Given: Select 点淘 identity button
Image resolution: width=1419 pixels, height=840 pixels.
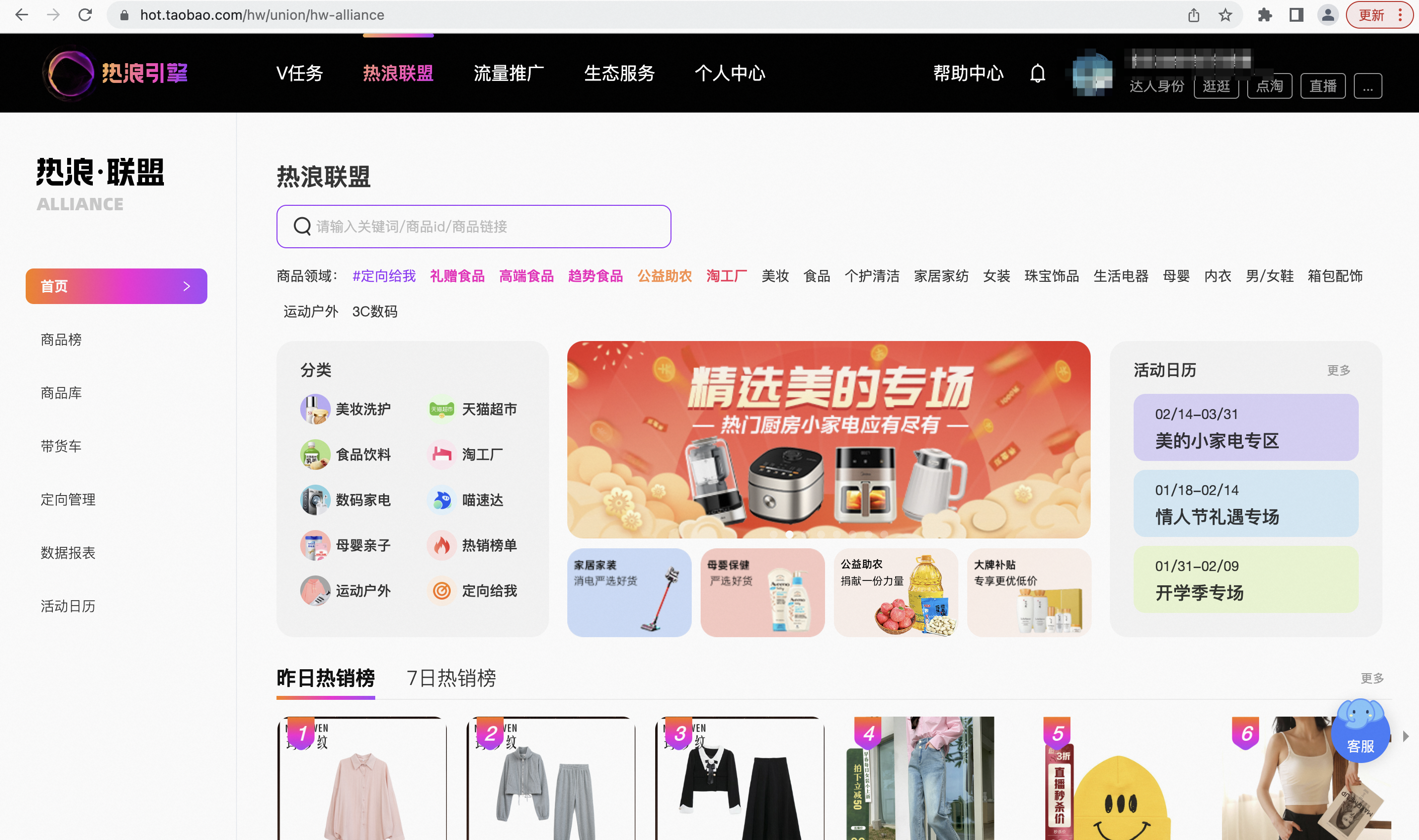Looking at the screenshot, I should click(1269, 86).
